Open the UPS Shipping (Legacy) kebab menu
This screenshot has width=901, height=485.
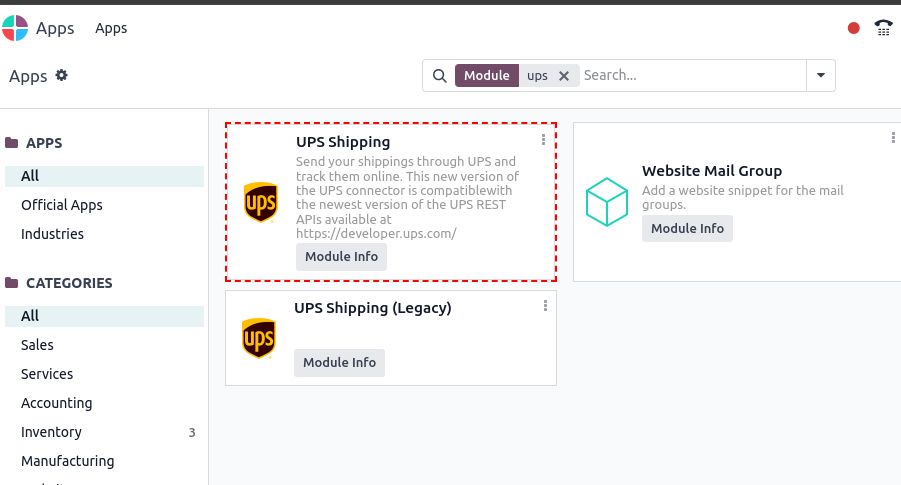tap(545, 306)
